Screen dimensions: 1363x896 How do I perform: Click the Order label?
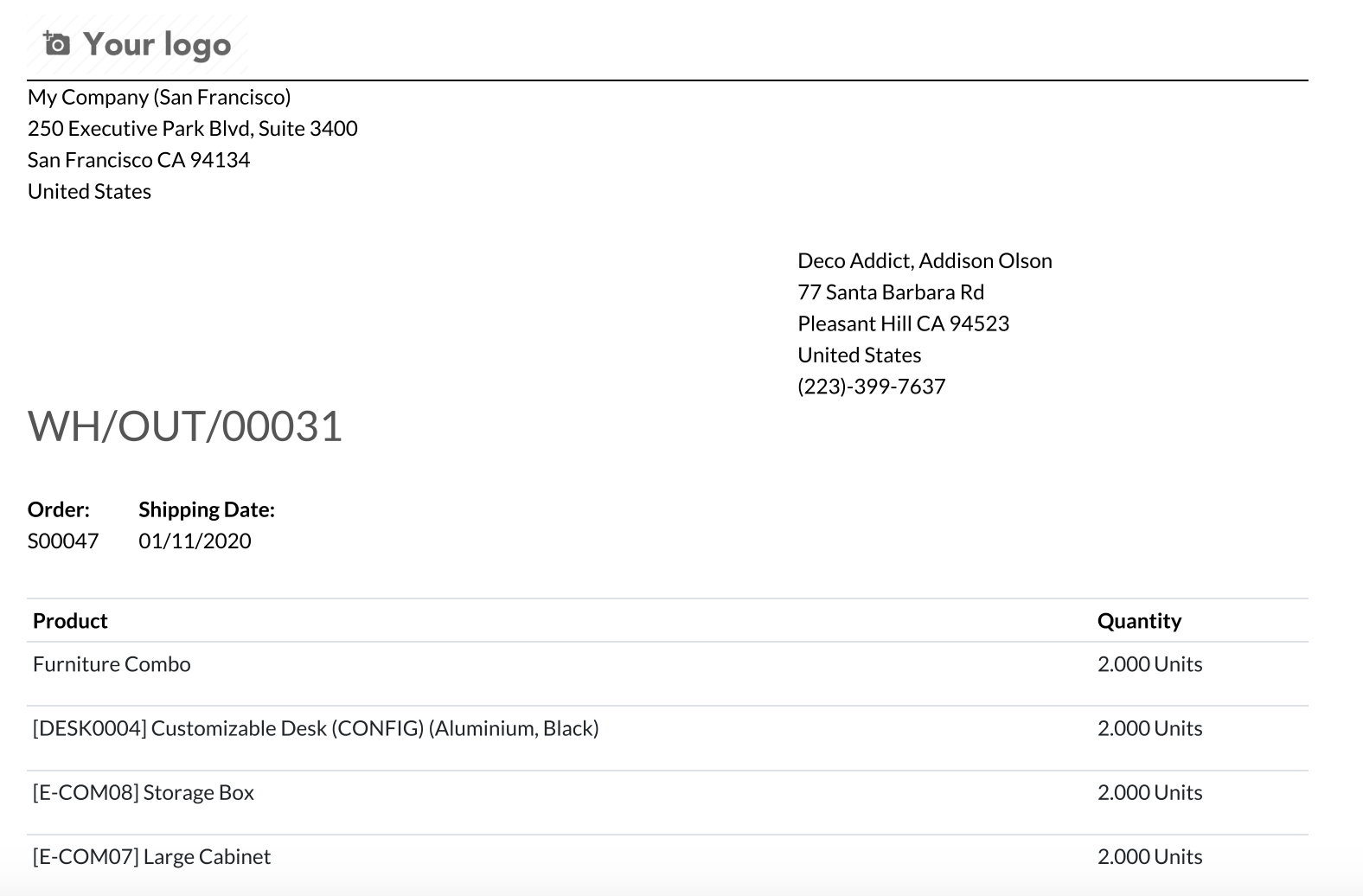(59, 509)
